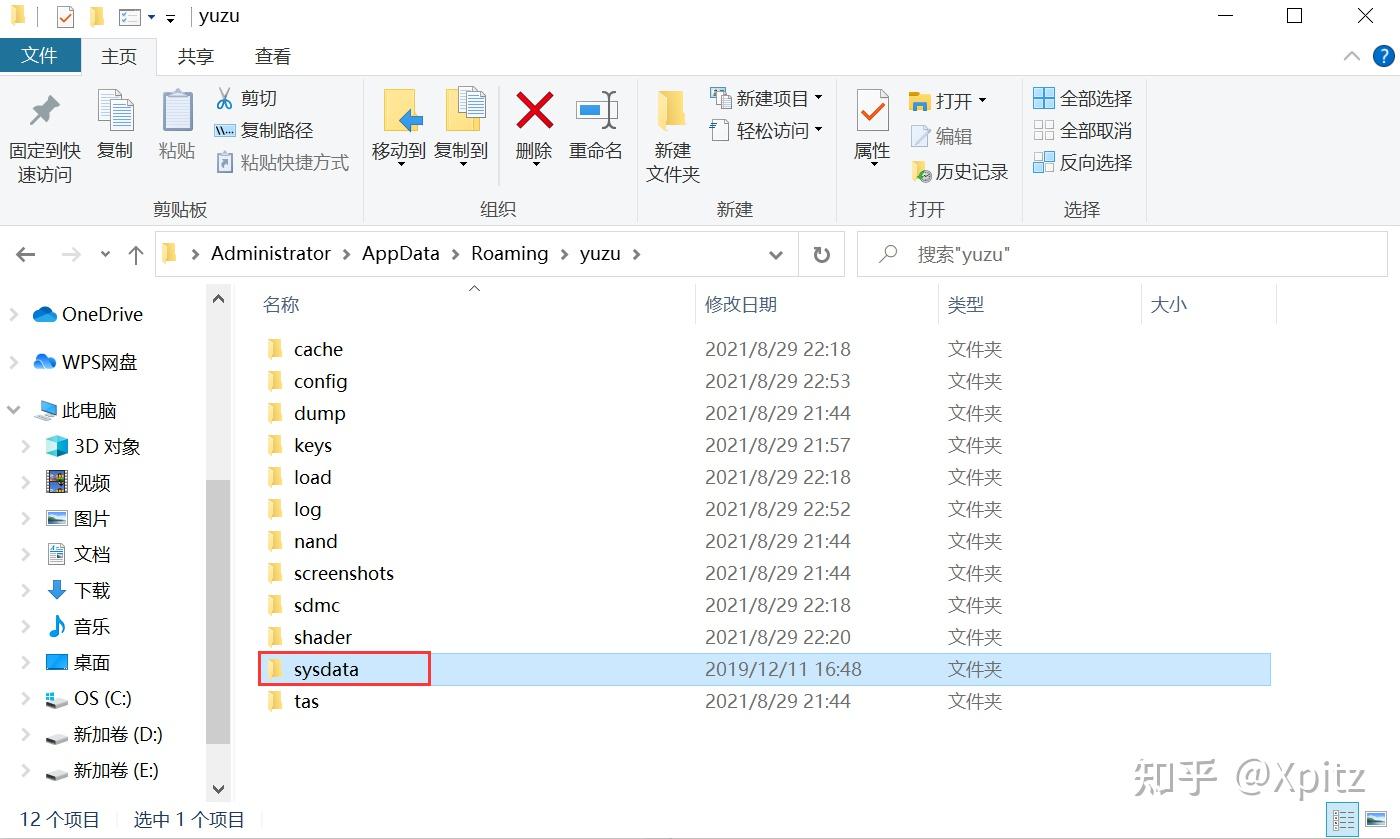Click the Back navigation arrow

tap(26, 255)
